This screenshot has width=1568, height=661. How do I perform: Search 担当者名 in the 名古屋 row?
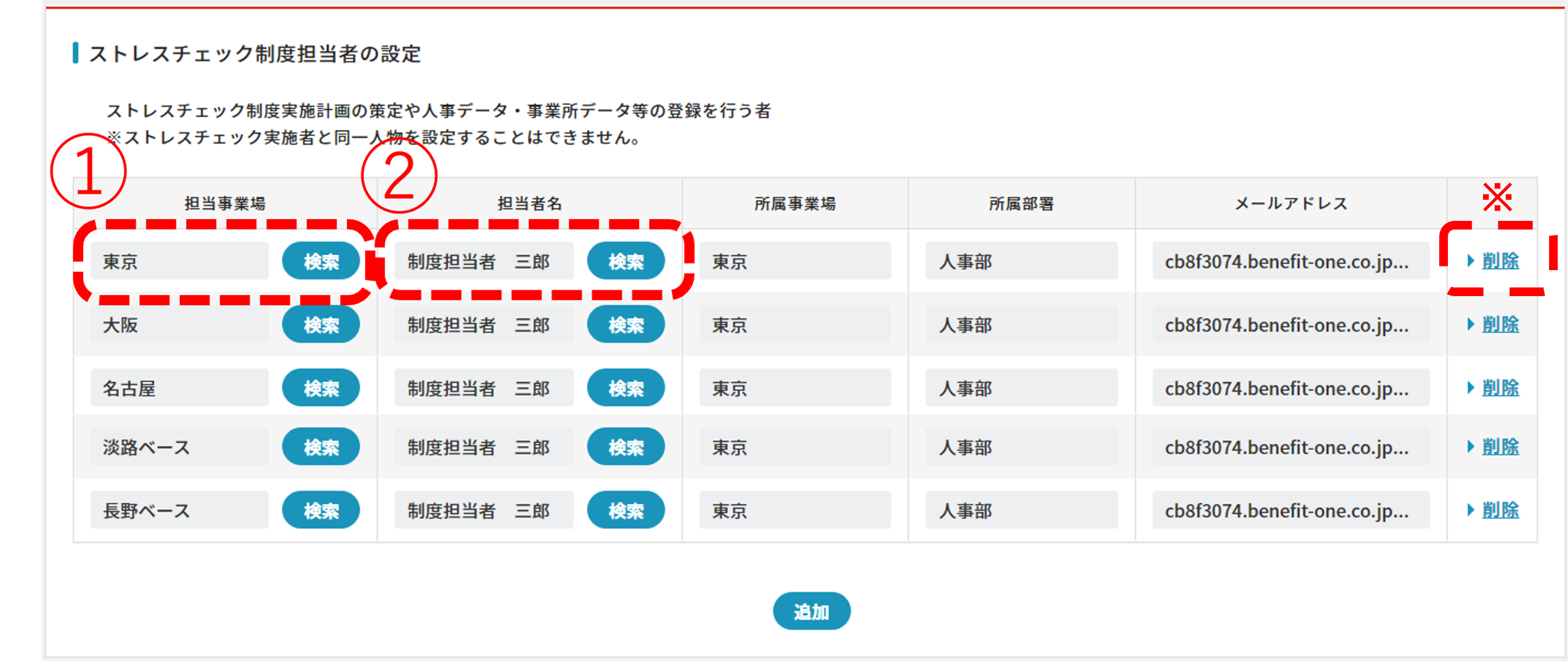click(x=625, y=388)
